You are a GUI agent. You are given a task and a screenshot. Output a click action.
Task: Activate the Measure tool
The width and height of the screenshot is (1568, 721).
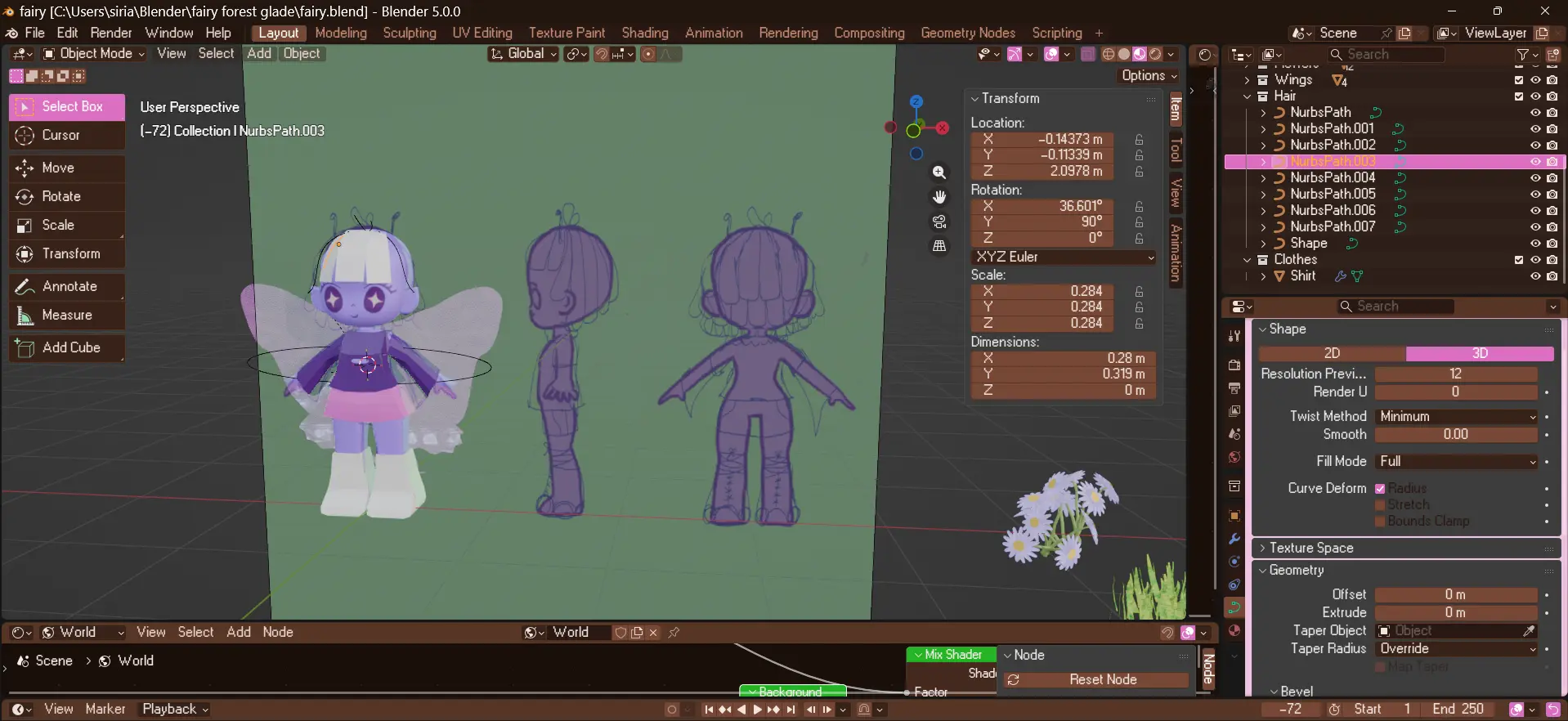coord(67,315)
